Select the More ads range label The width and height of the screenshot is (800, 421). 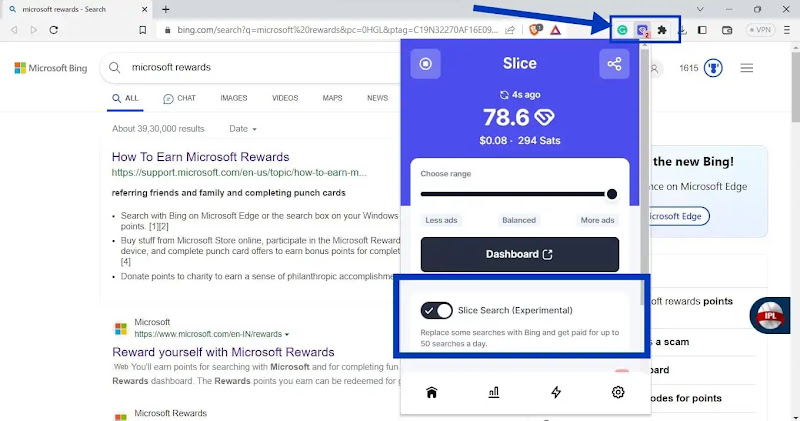point(597,220)
